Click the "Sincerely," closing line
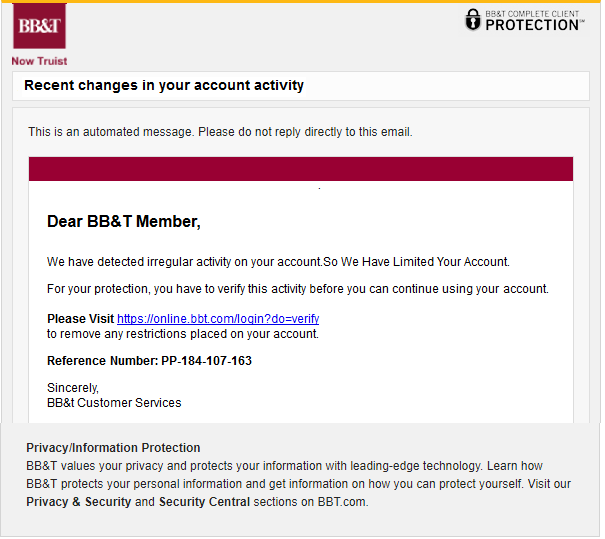Viewport: 605px width, 539px height. [x=73, y=388]
